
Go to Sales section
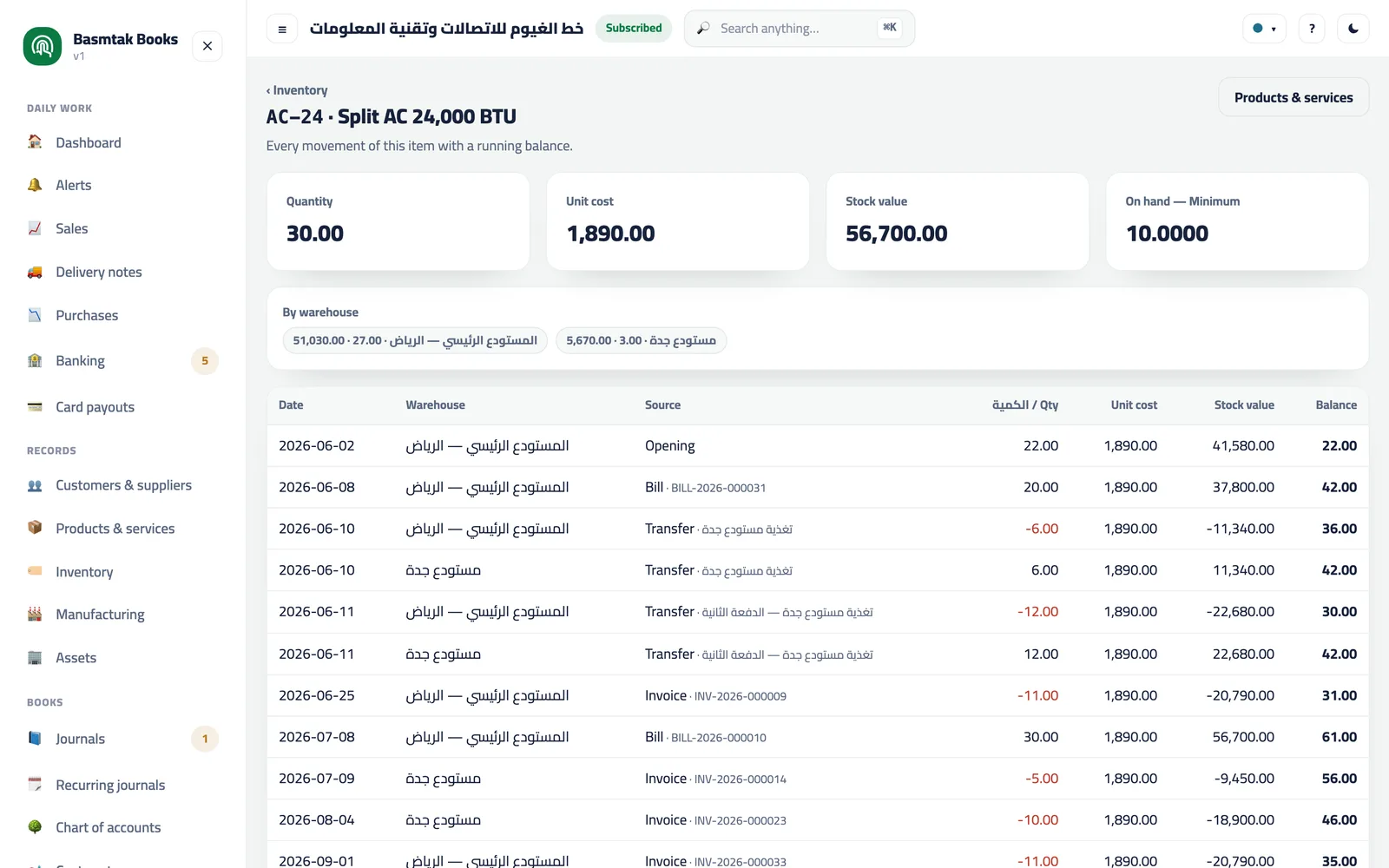click(x=122, y=228)
